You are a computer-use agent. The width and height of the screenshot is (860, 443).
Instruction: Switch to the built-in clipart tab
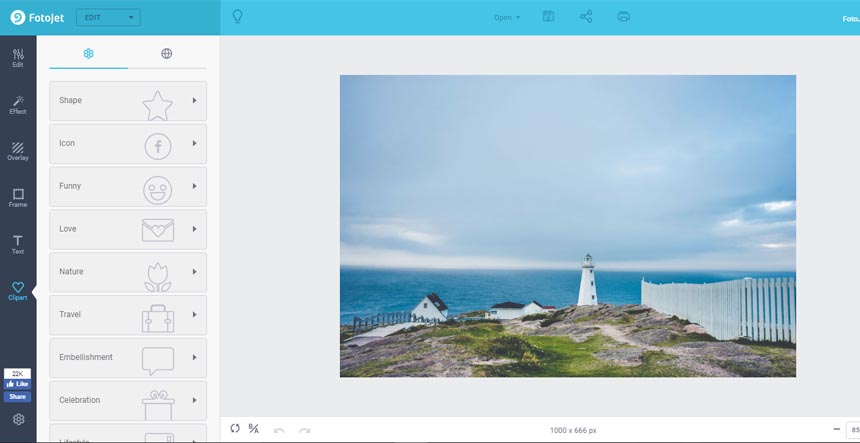point(88,54)
